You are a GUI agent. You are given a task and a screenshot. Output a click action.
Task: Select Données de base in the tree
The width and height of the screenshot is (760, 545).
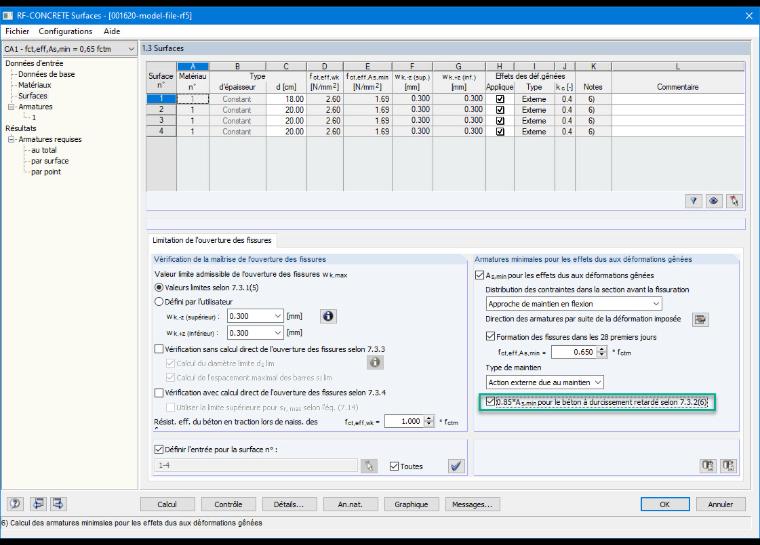(47, 74)
